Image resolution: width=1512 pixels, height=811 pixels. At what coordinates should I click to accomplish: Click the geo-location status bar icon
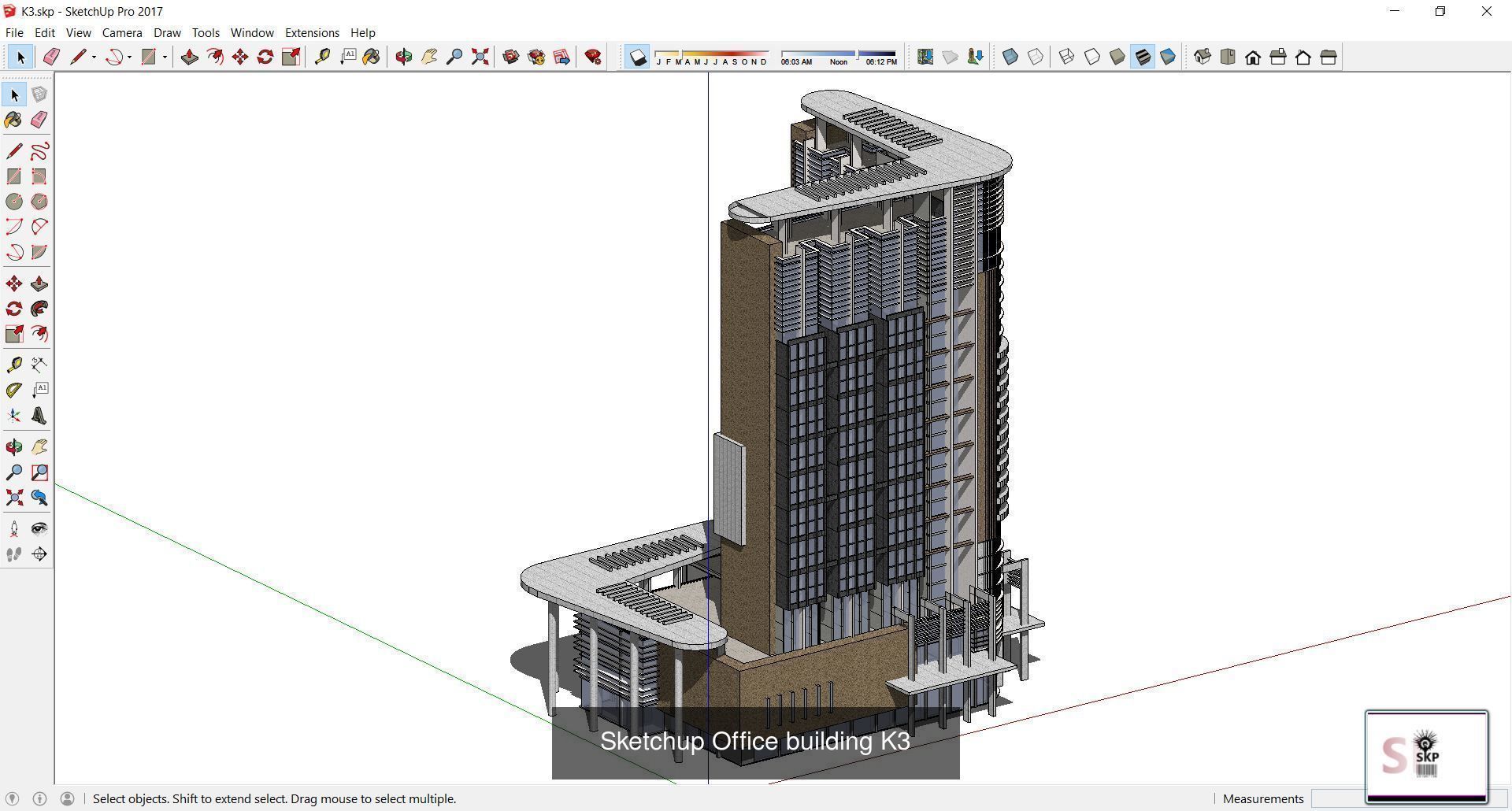tap(12, 798)
